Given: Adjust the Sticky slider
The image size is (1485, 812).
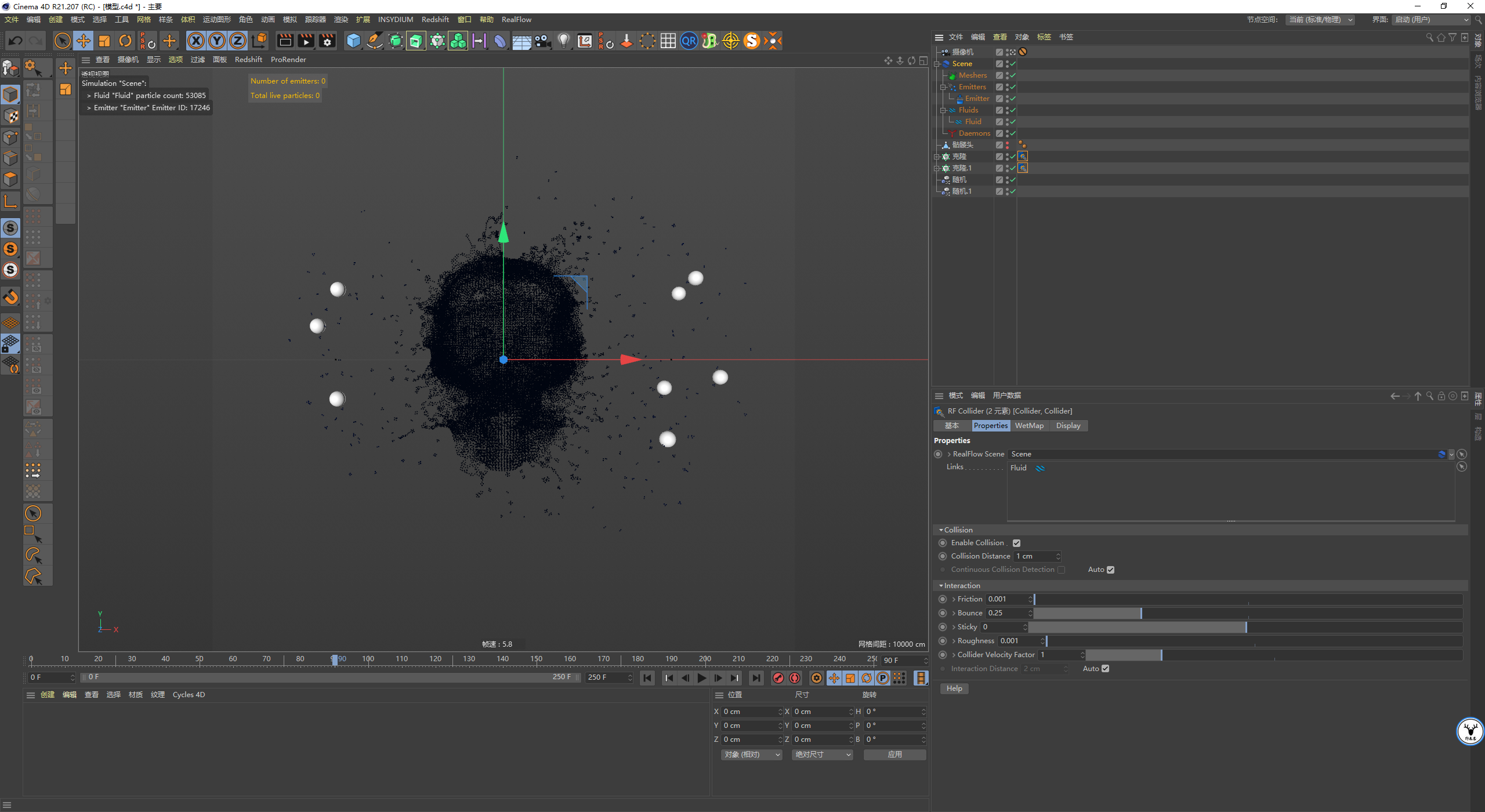Looking at the screenshot, I should click(1245, 627).
